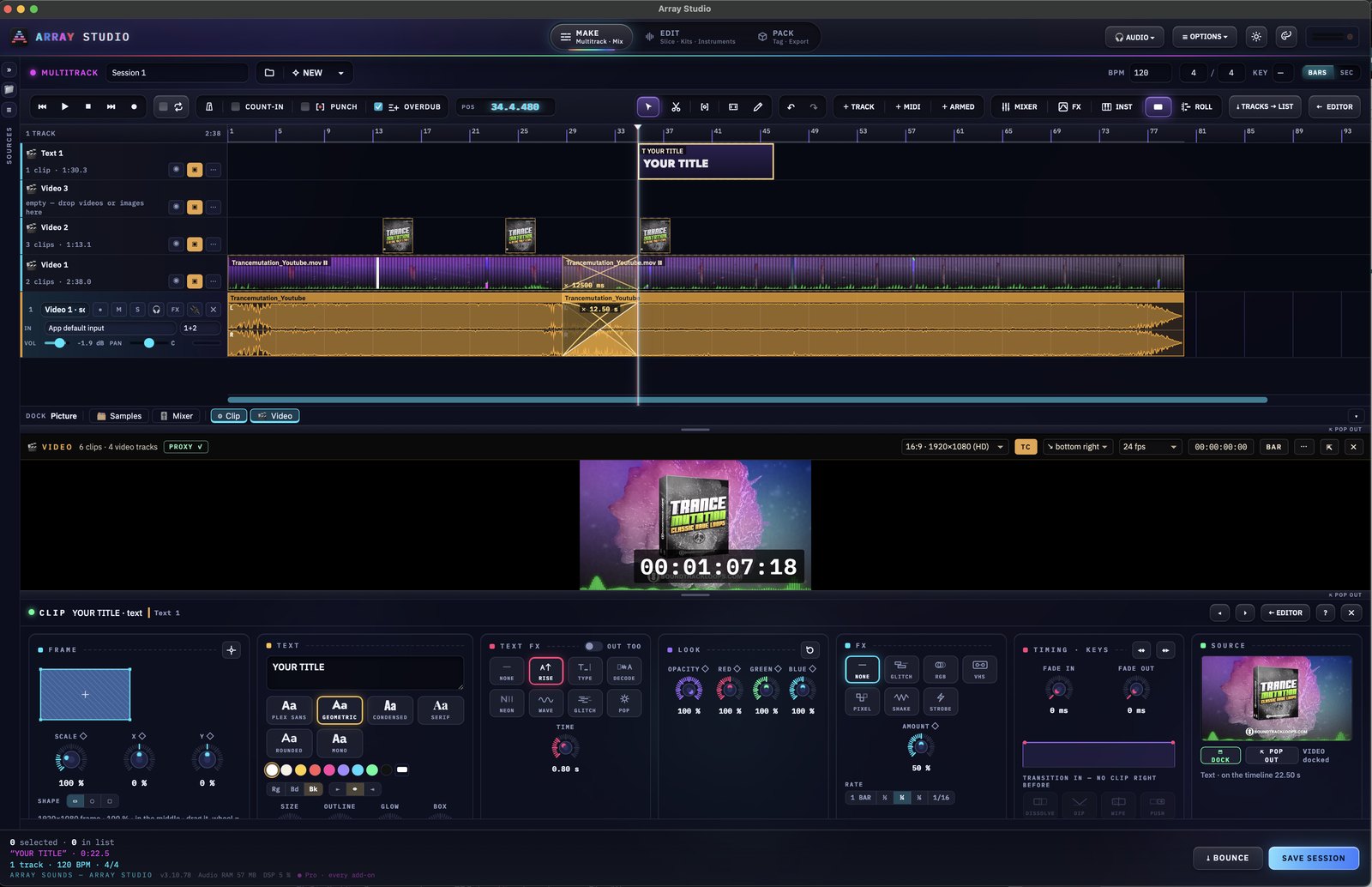Image resolution: width=1372 pixels, height=887 pixels.
Task: Add a new track with + Track
Action: pyautogui.click(x=858, y=107)
